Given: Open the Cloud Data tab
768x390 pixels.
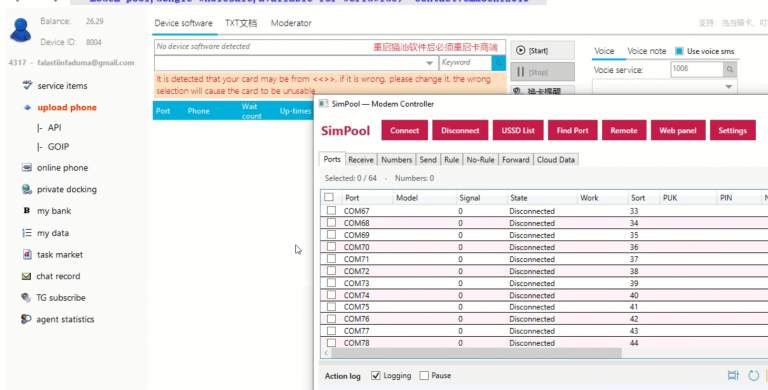Looking at the screenshot, I should point(556,160).
